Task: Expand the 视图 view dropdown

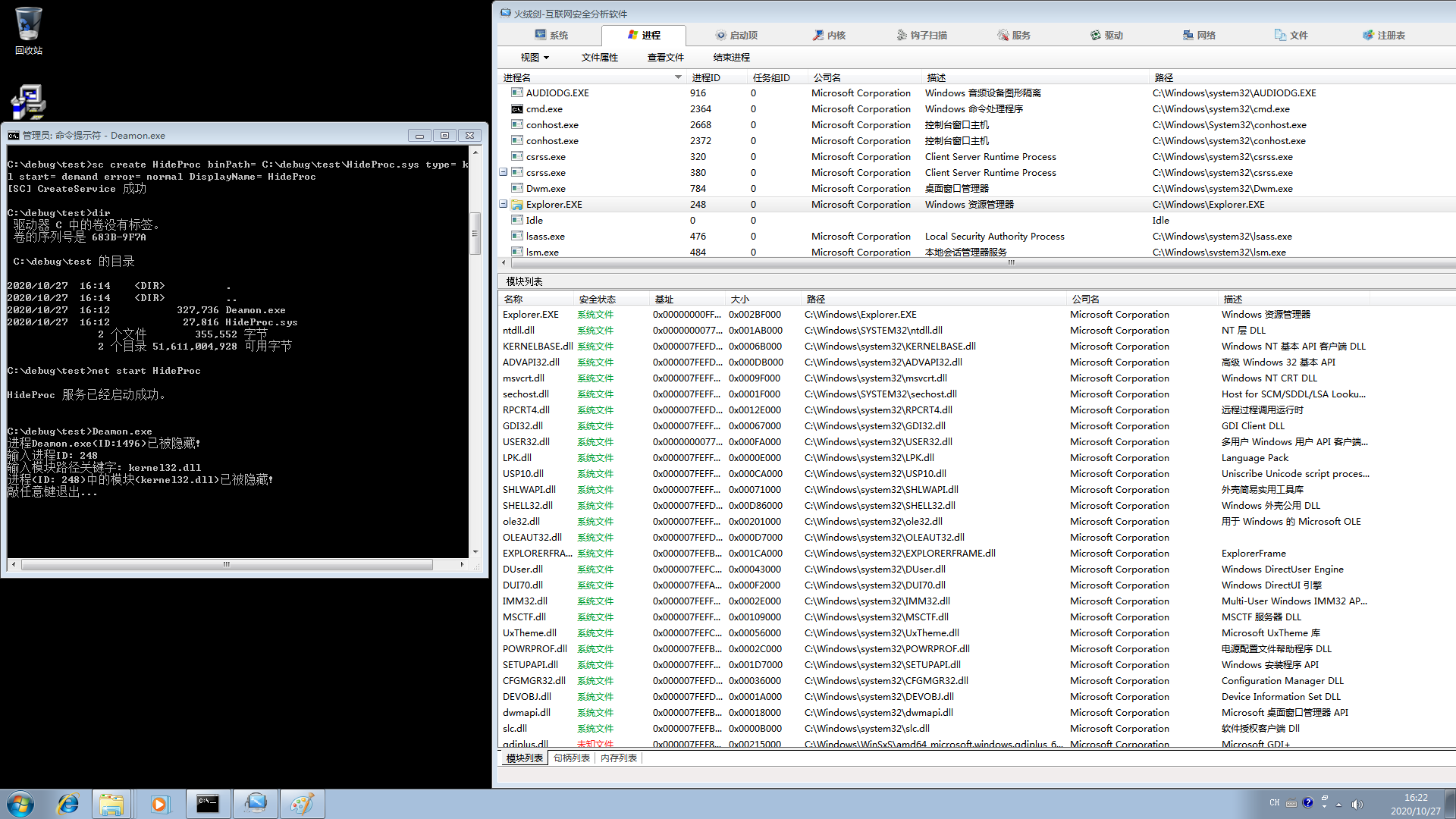Action: pos(535,57)
